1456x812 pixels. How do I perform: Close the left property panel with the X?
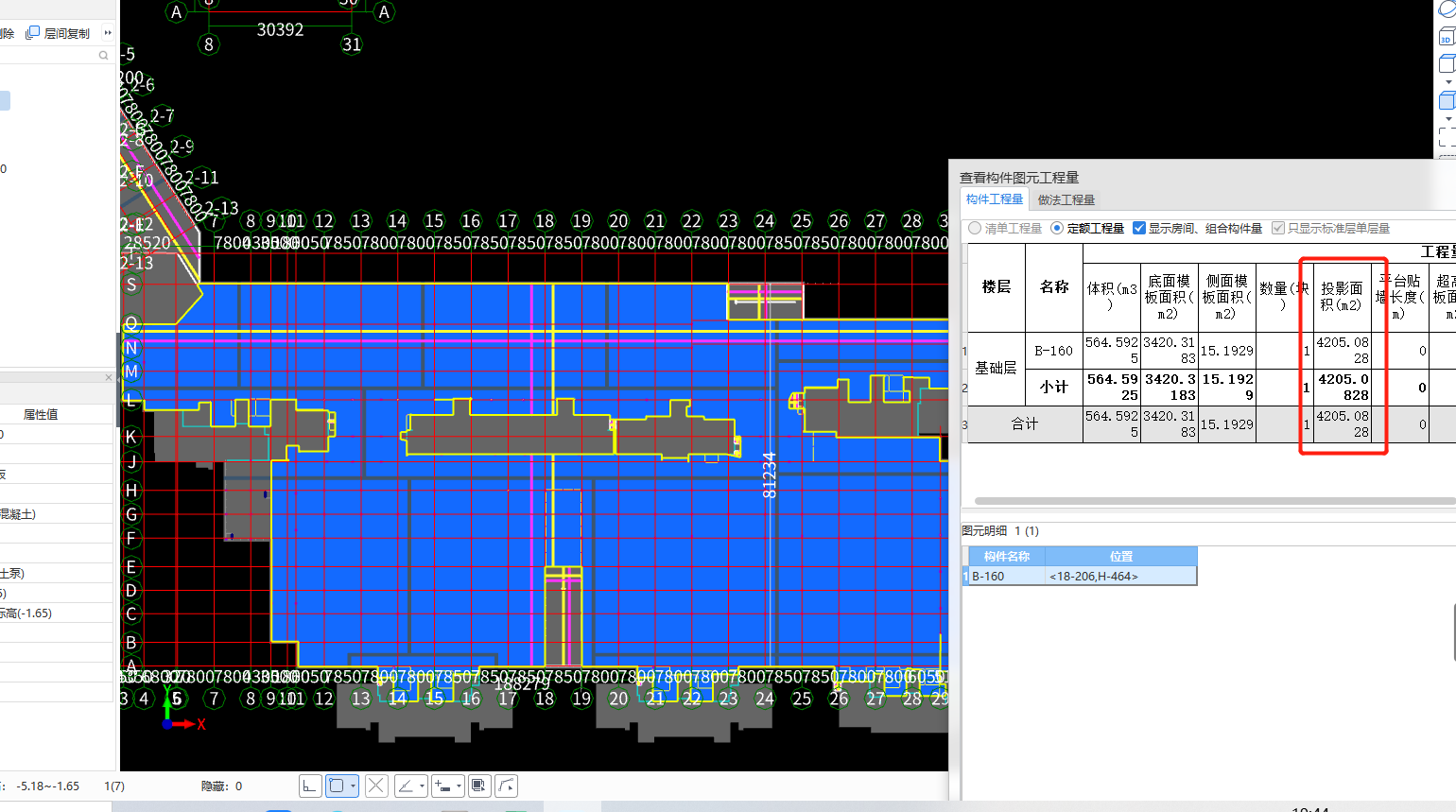(108, 377)
